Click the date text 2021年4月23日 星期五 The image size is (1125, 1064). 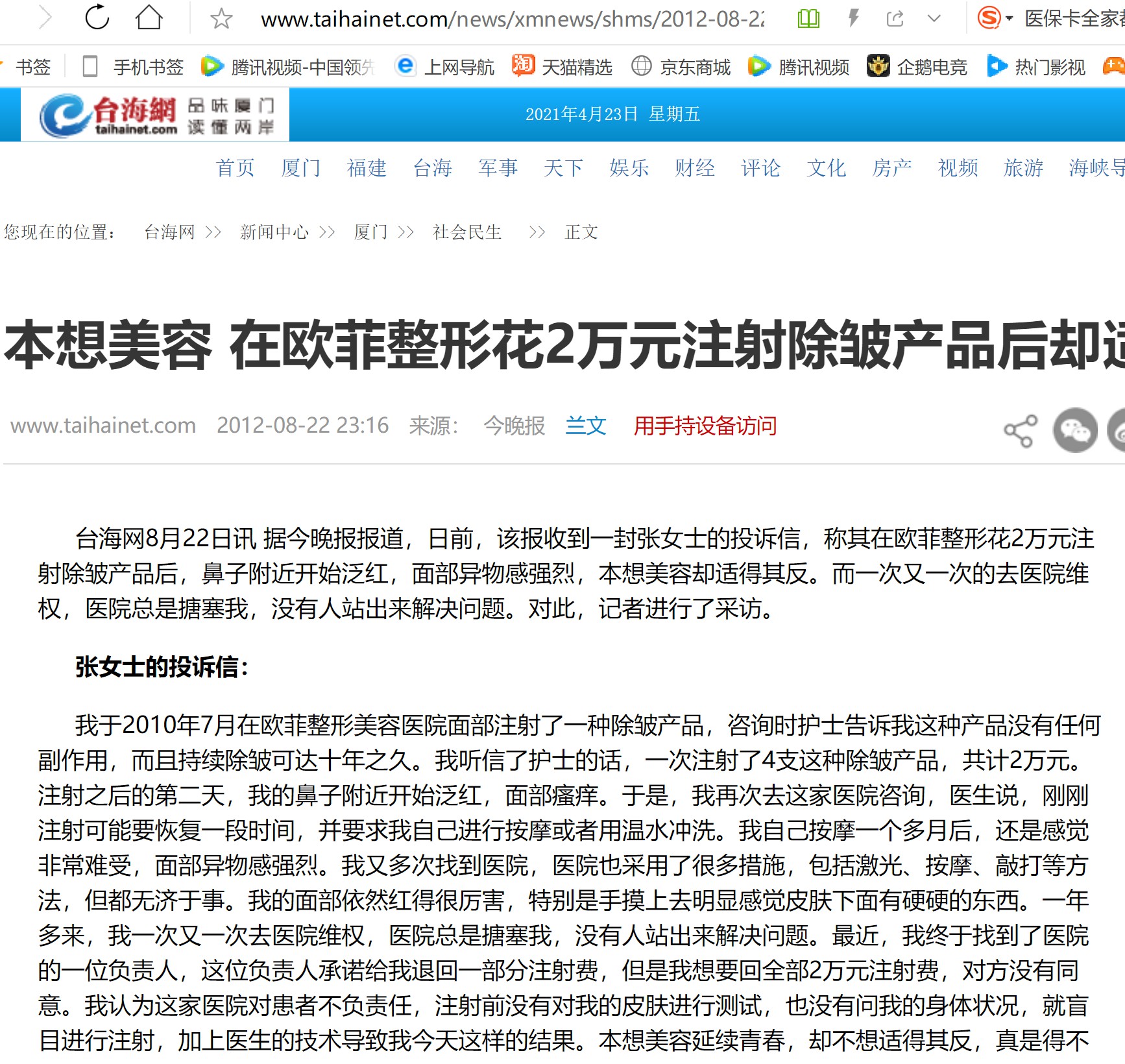[x=612, y=114]
